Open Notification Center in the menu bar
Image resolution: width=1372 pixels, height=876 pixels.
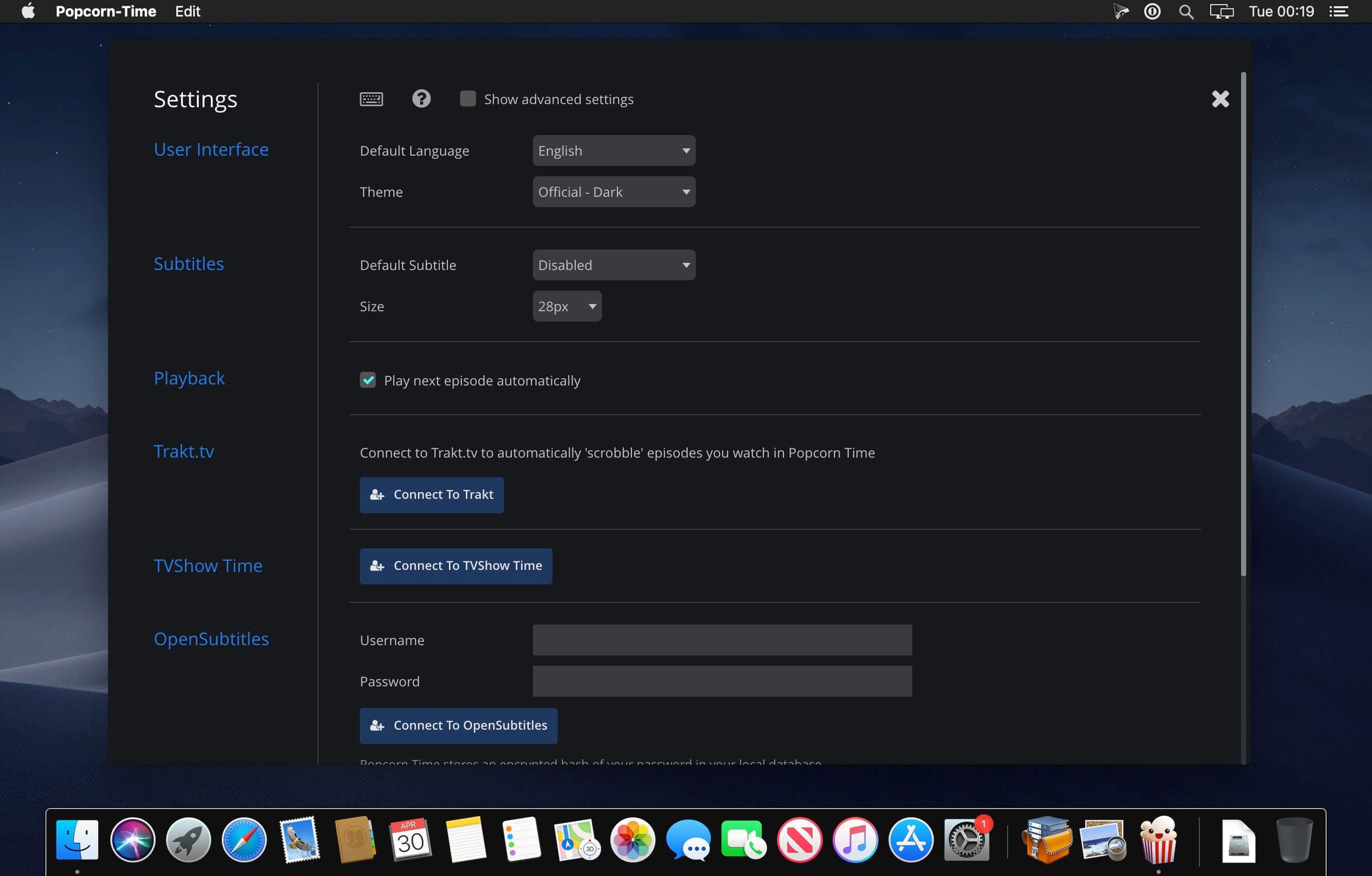click(1338, 11)
